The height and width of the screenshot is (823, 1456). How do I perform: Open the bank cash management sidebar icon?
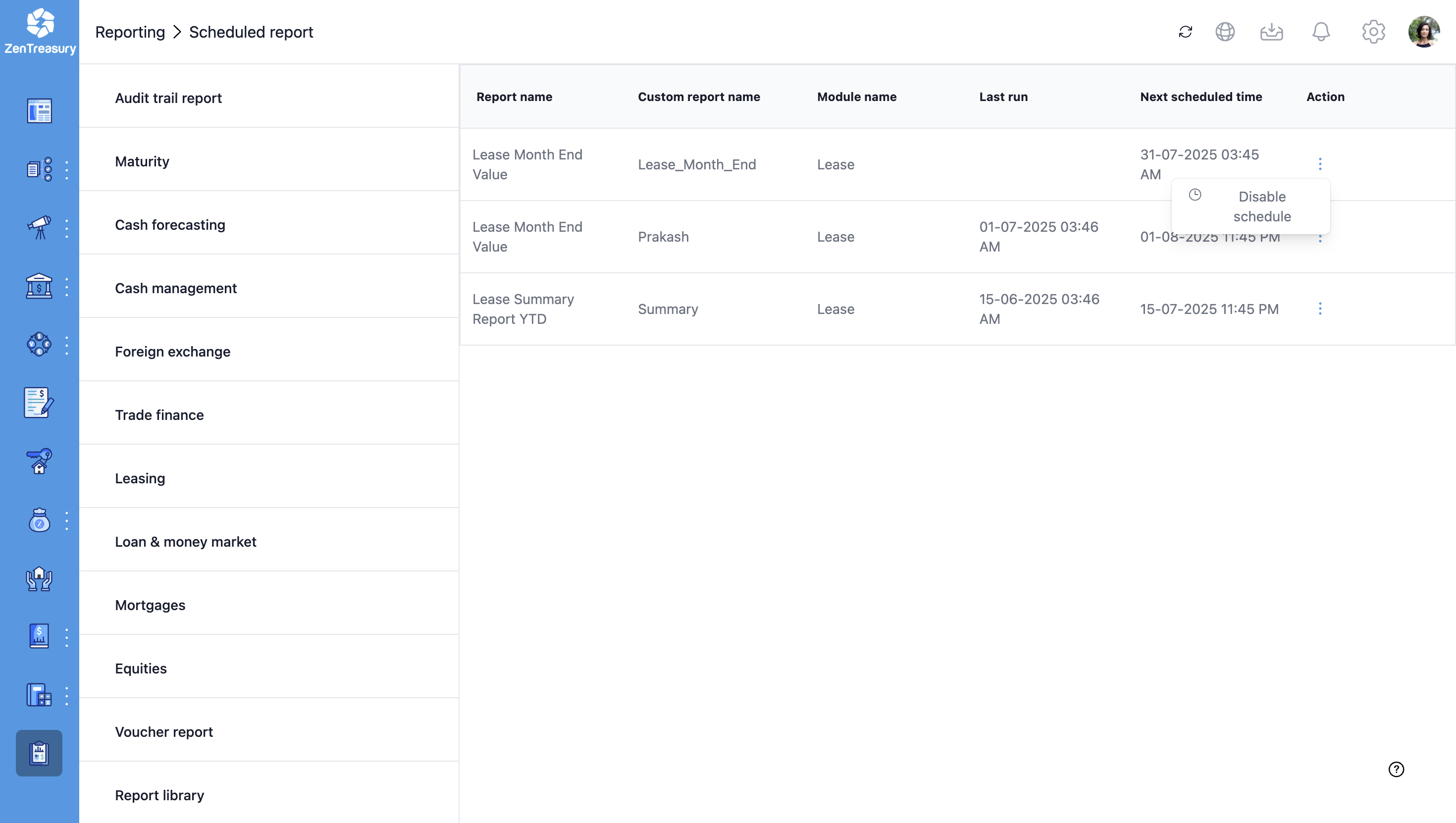click(x=39, y=287)
